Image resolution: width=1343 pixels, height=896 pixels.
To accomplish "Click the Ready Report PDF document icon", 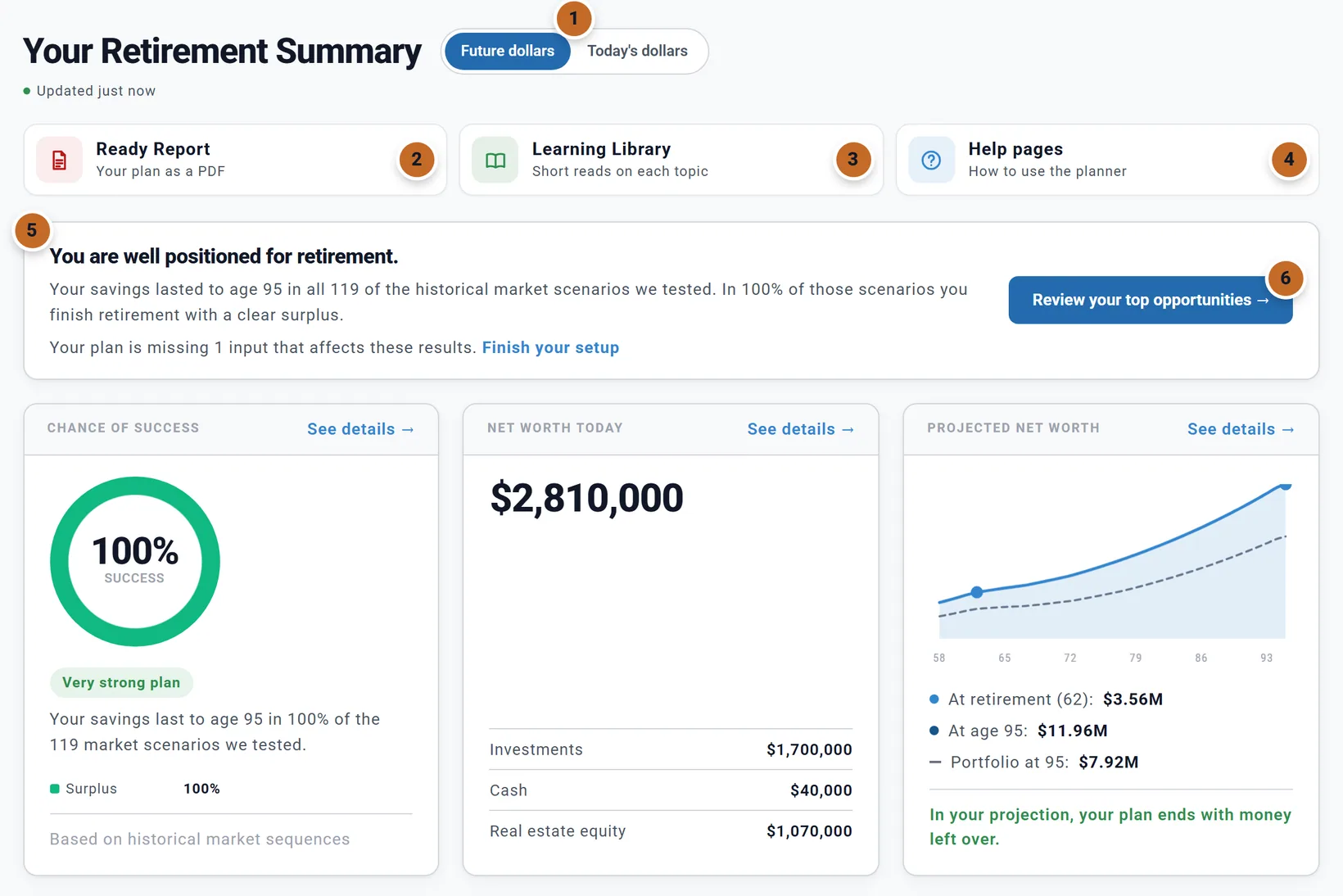I will (59, 160).
